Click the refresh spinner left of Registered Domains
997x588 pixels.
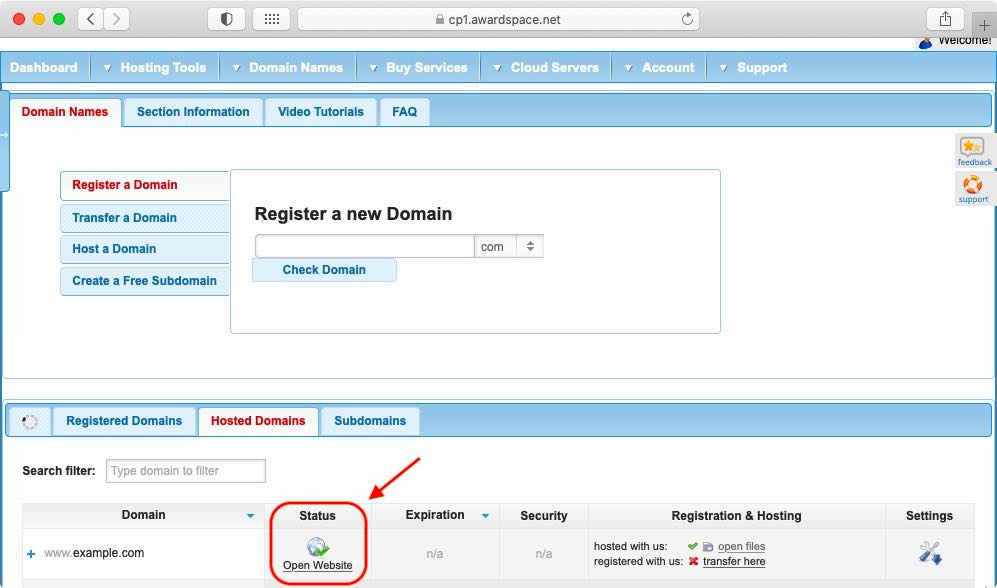tap(28, 421)
